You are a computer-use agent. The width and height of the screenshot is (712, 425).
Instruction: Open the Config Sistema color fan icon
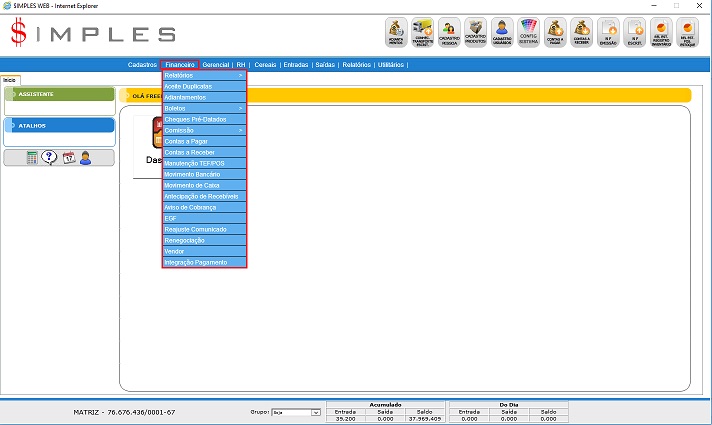pyautogui.click(x=529, y=33)
